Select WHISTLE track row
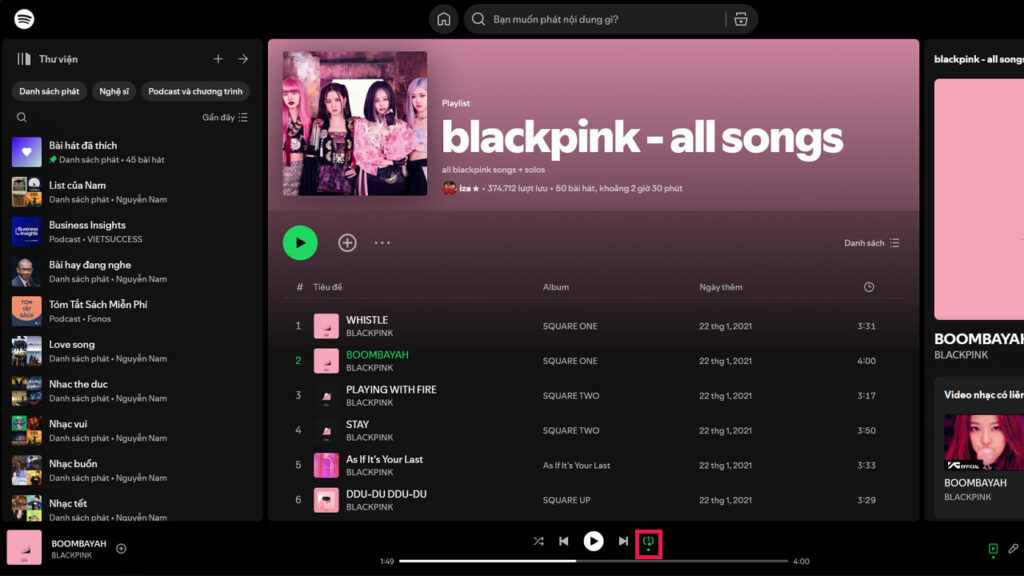1024x576 pixels. (x=594, y=326)
